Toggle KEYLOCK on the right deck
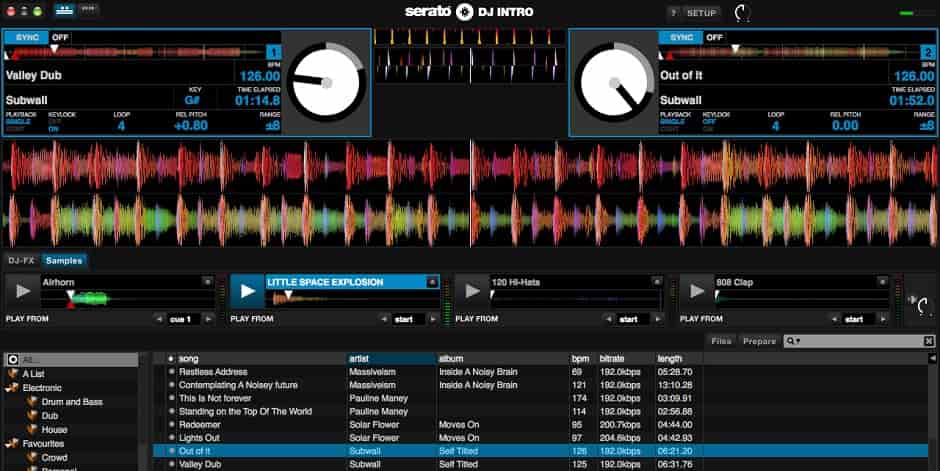 (716, 122)
